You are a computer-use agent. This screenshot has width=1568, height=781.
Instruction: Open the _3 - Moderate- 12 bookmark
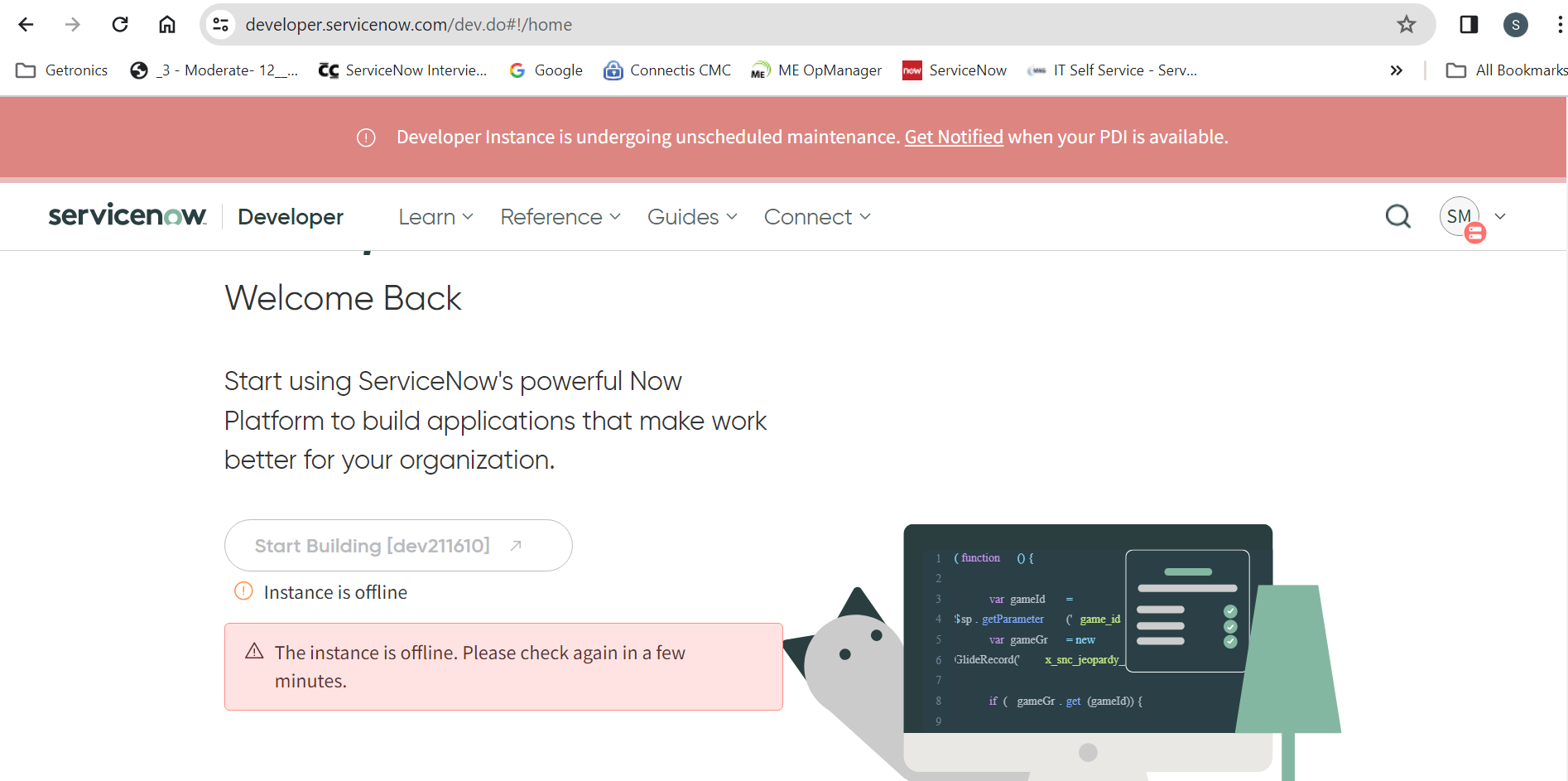[214, 70]
